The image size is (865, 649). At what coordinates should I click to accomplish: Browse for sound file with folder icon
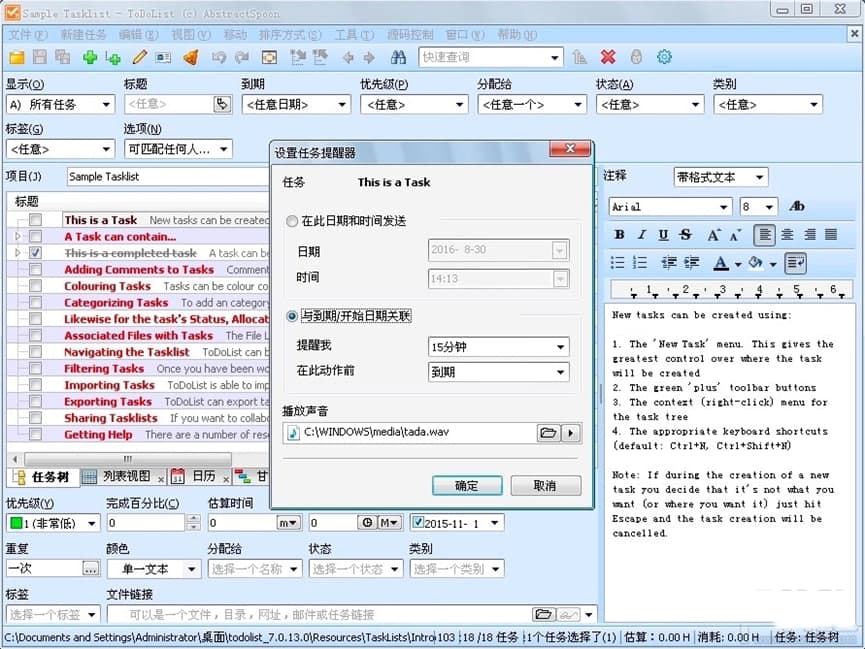coord(548,433)
